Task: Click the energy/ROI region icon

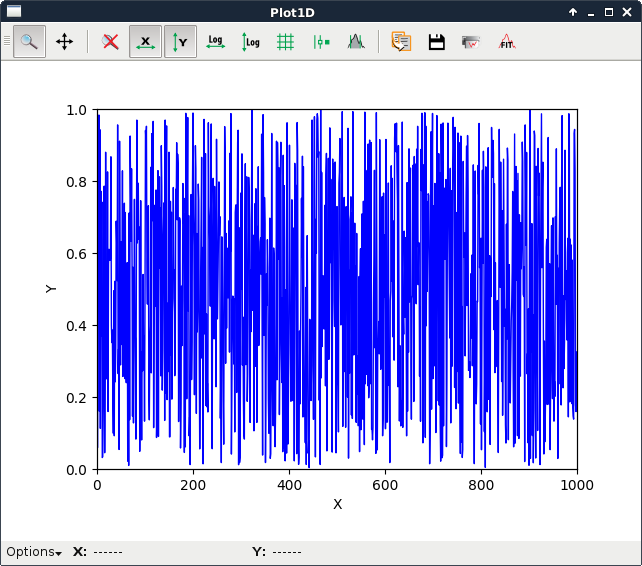Action: (x=320, y=42)
